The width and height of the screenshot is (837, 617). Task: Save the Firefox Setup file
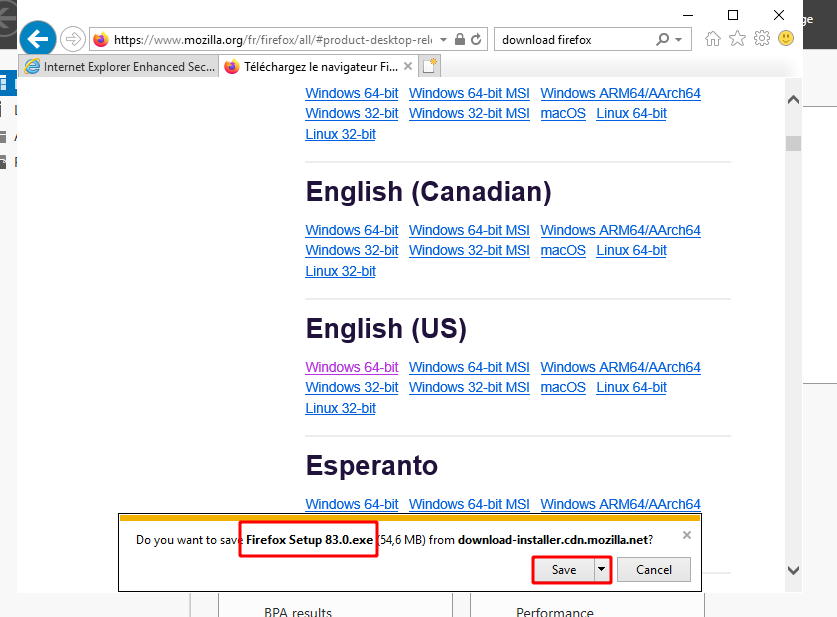point(564,569)
